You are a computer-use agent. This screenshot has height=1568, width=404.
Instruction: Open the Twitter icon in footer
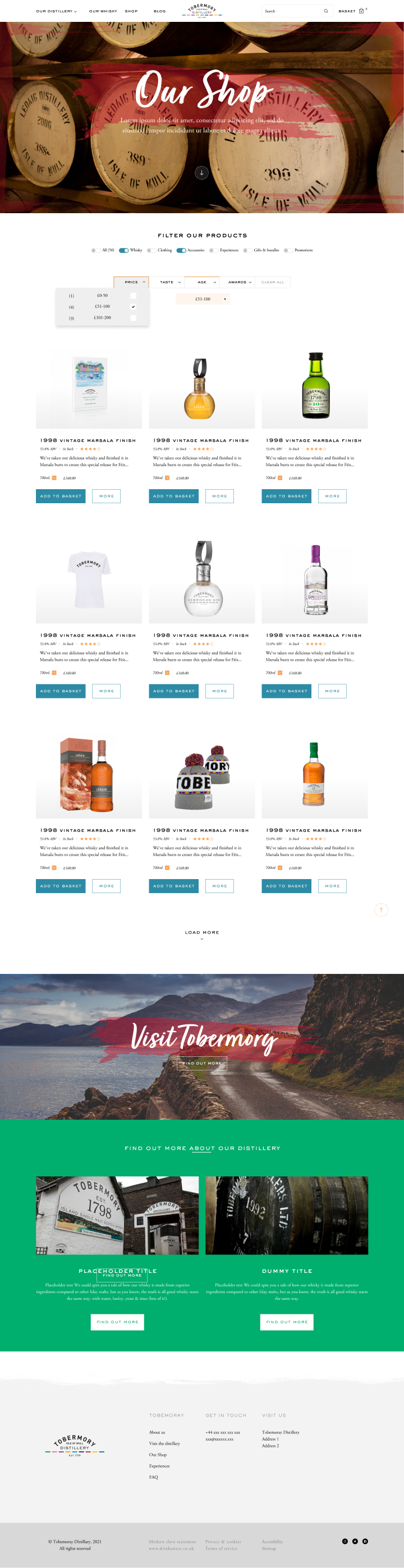[x=355, y=1541]
